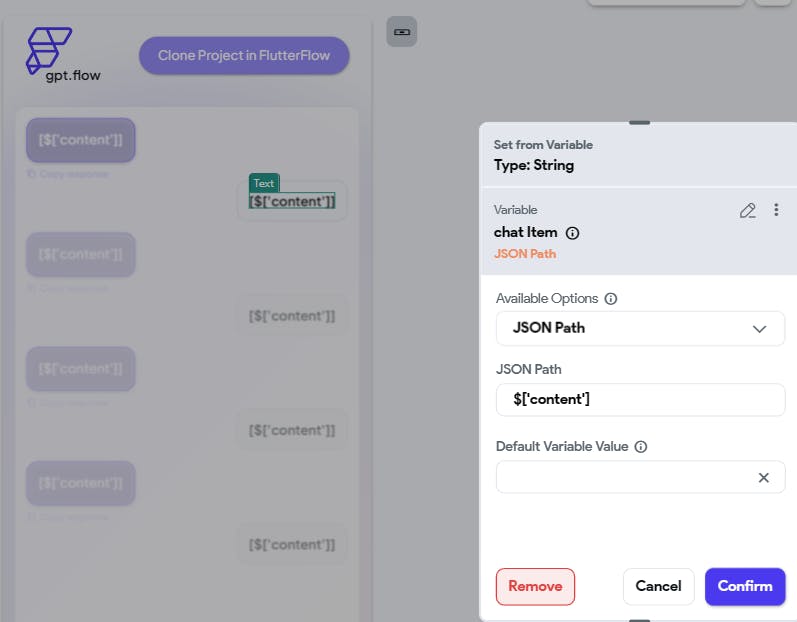This screenshot has height=622, width=797.
Task: Open the Available Options JSON Path dropdown
Action: pos(640,328)
